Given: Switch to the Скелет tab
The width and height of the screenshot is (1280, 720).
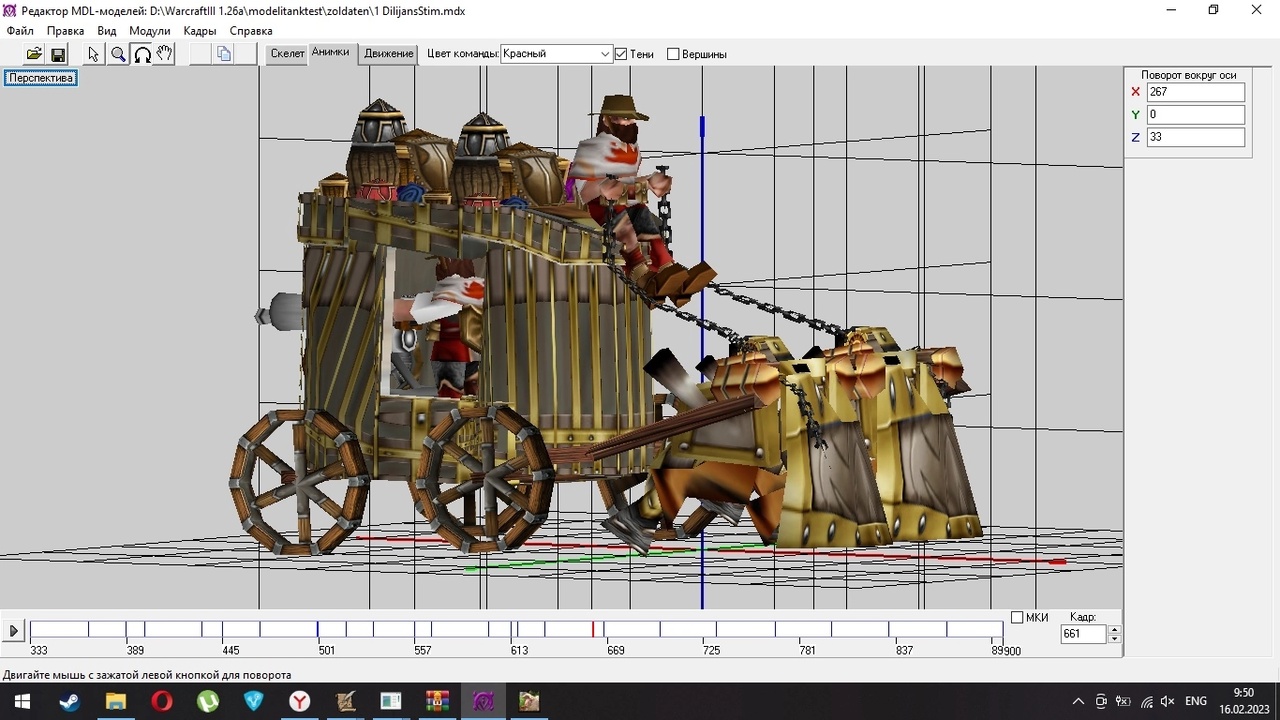Looking at the screenshot, I should pyautogui.click(x=287, y=54).
